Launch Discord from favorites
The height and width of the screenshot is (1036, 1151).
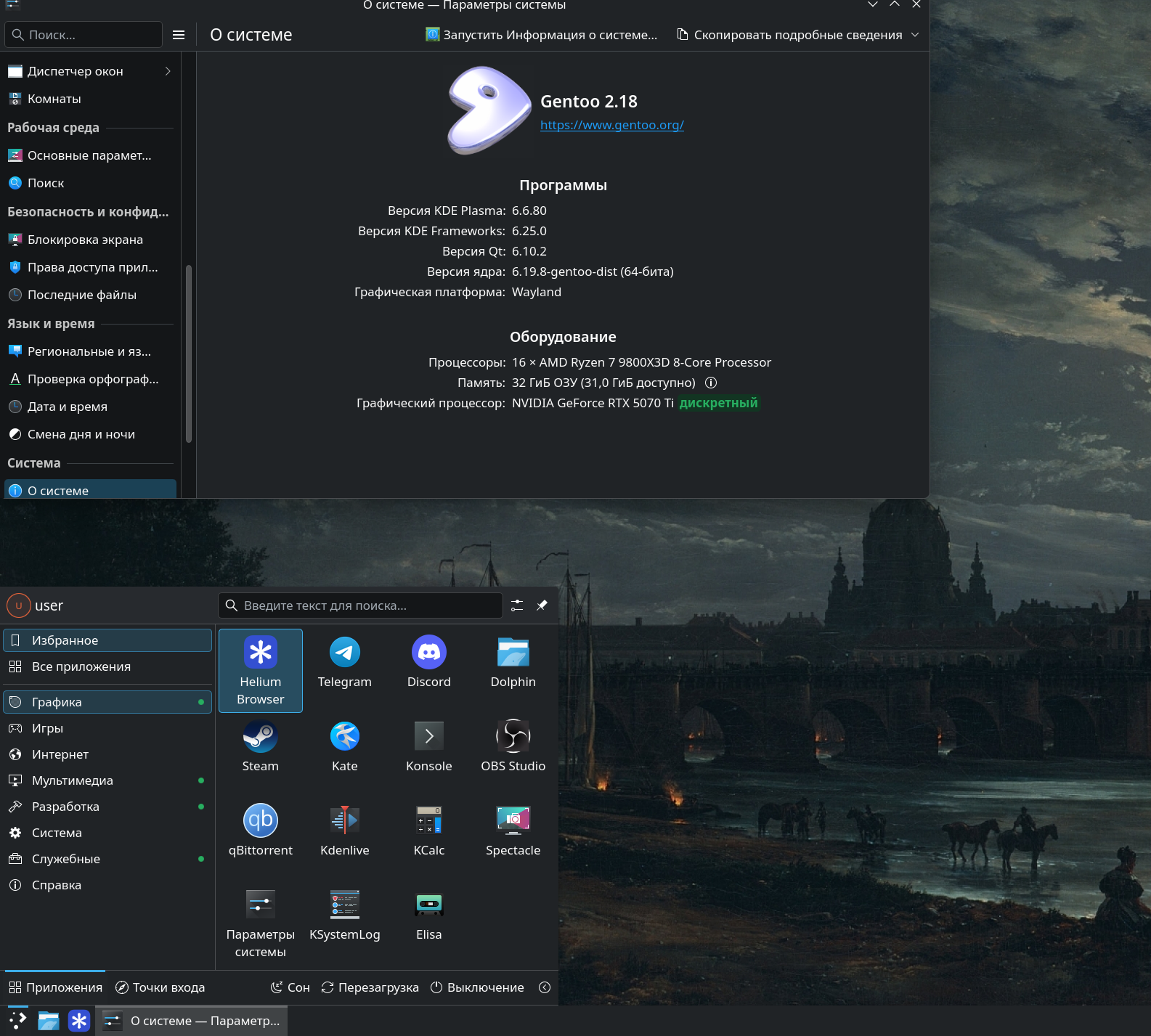[429, 662]
